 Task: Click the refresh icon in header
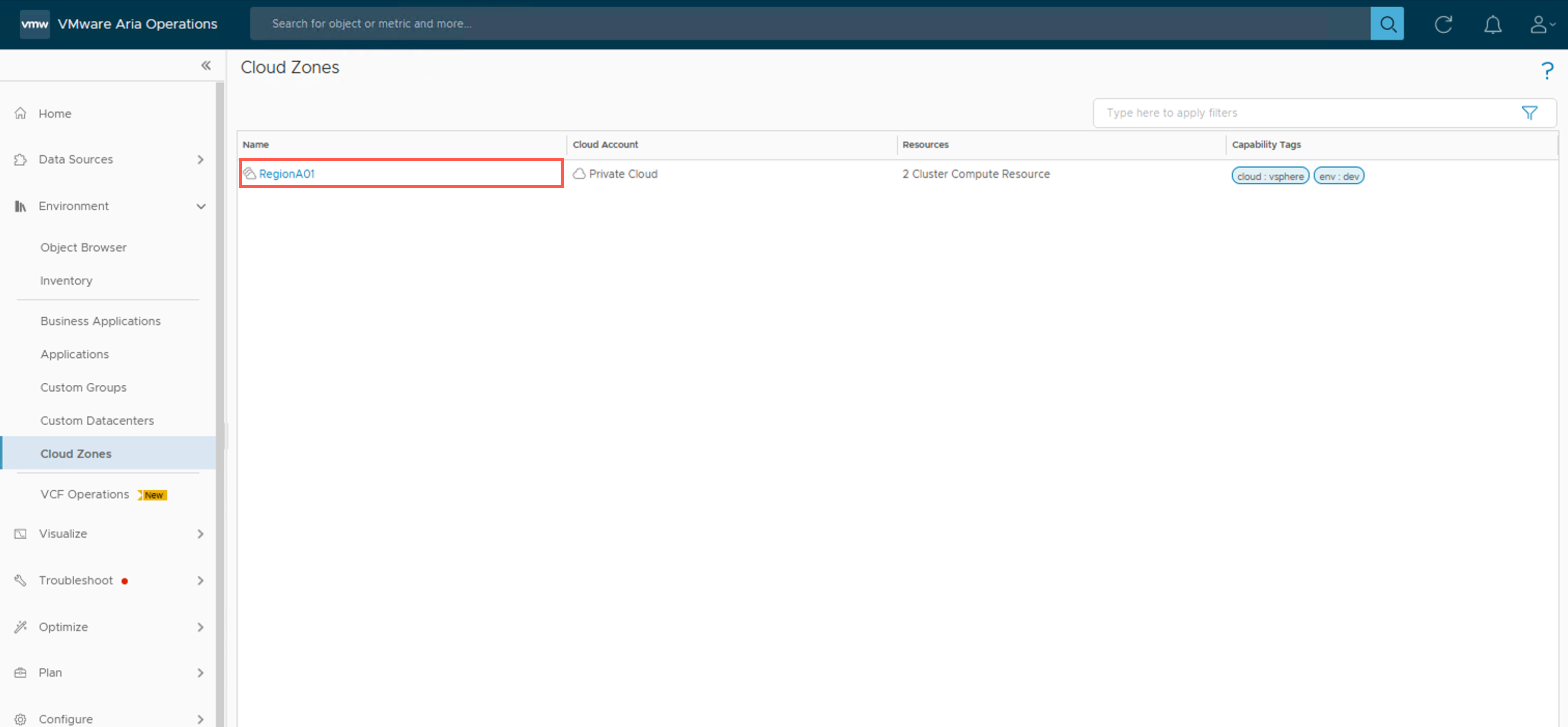[1442, 24]
